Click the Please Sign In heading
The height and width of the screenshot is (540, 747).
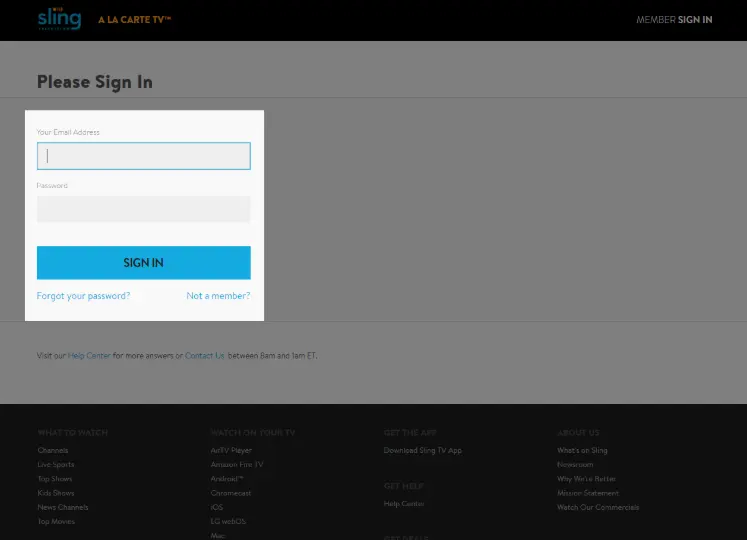tap(95, 82)
